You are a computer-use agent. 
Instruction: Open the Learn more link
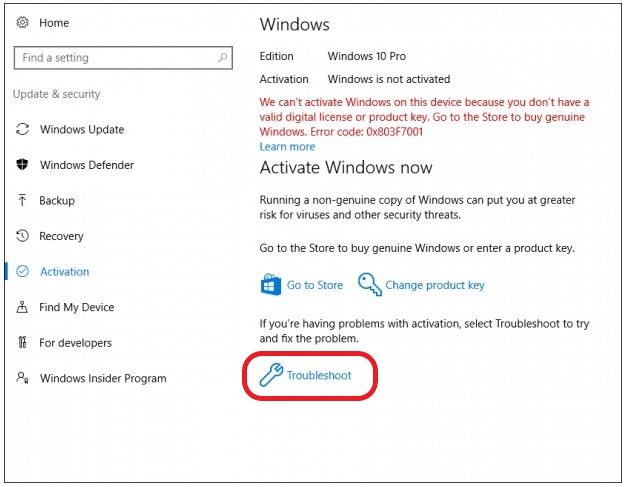(x=287, y=146)
